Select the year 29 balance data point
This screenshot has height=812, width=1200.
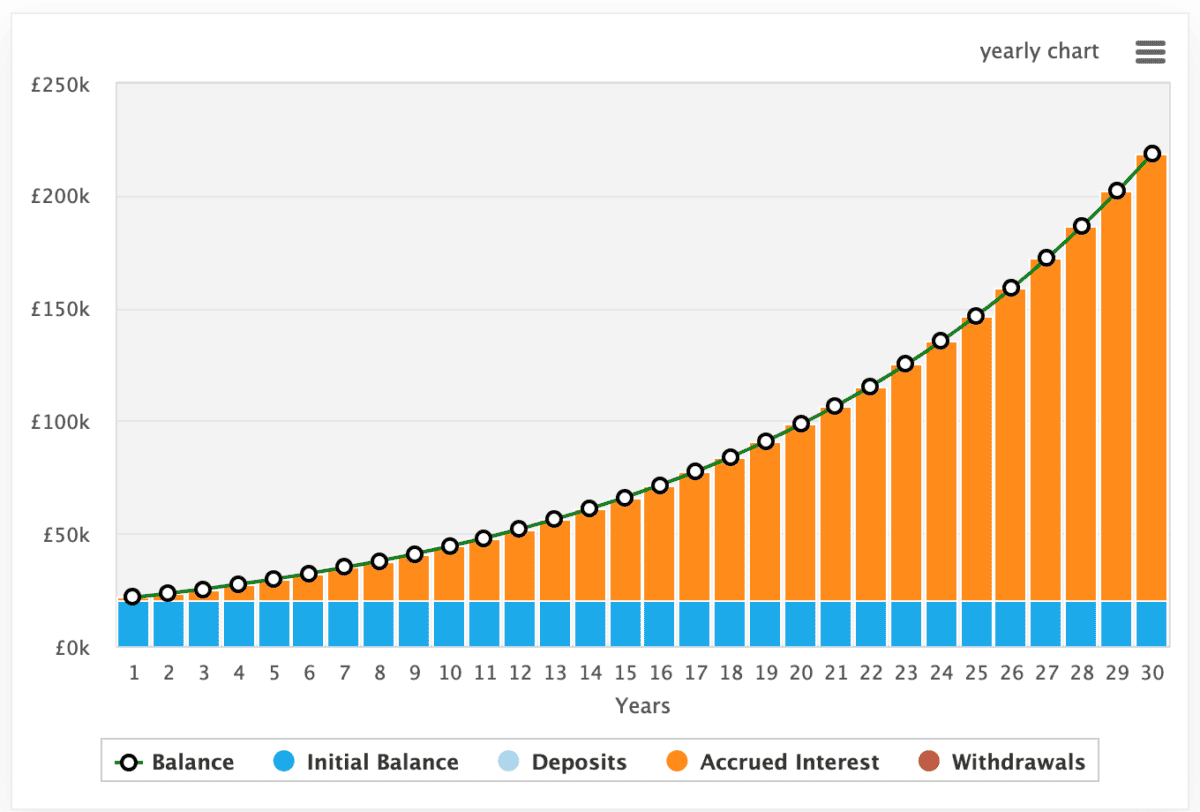tap(1117, 191)
